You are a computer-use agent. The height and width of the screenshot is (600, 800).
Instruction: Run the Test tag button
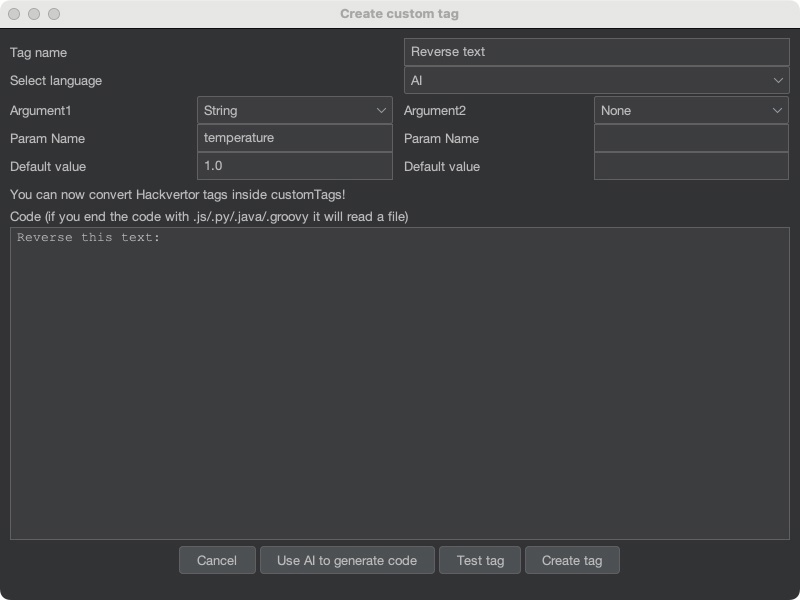pos(480,560)
